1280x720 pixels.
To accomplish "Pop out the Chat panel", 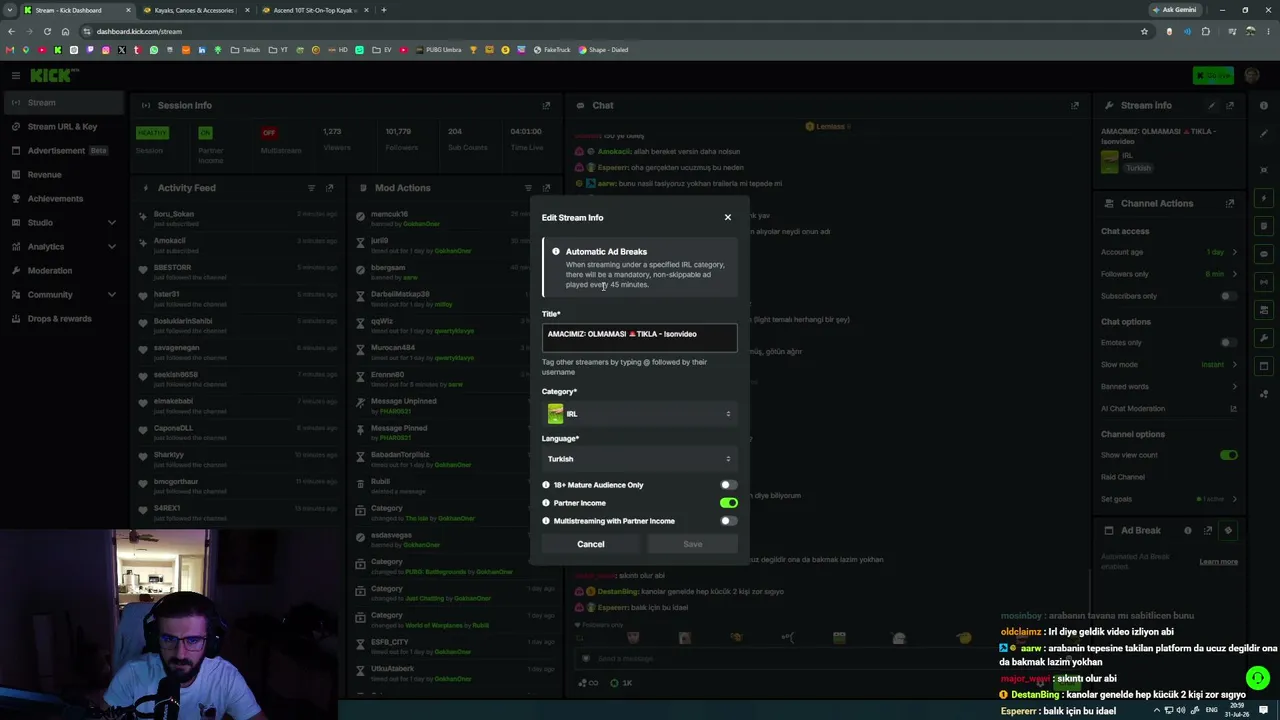I will [1075, 105].
